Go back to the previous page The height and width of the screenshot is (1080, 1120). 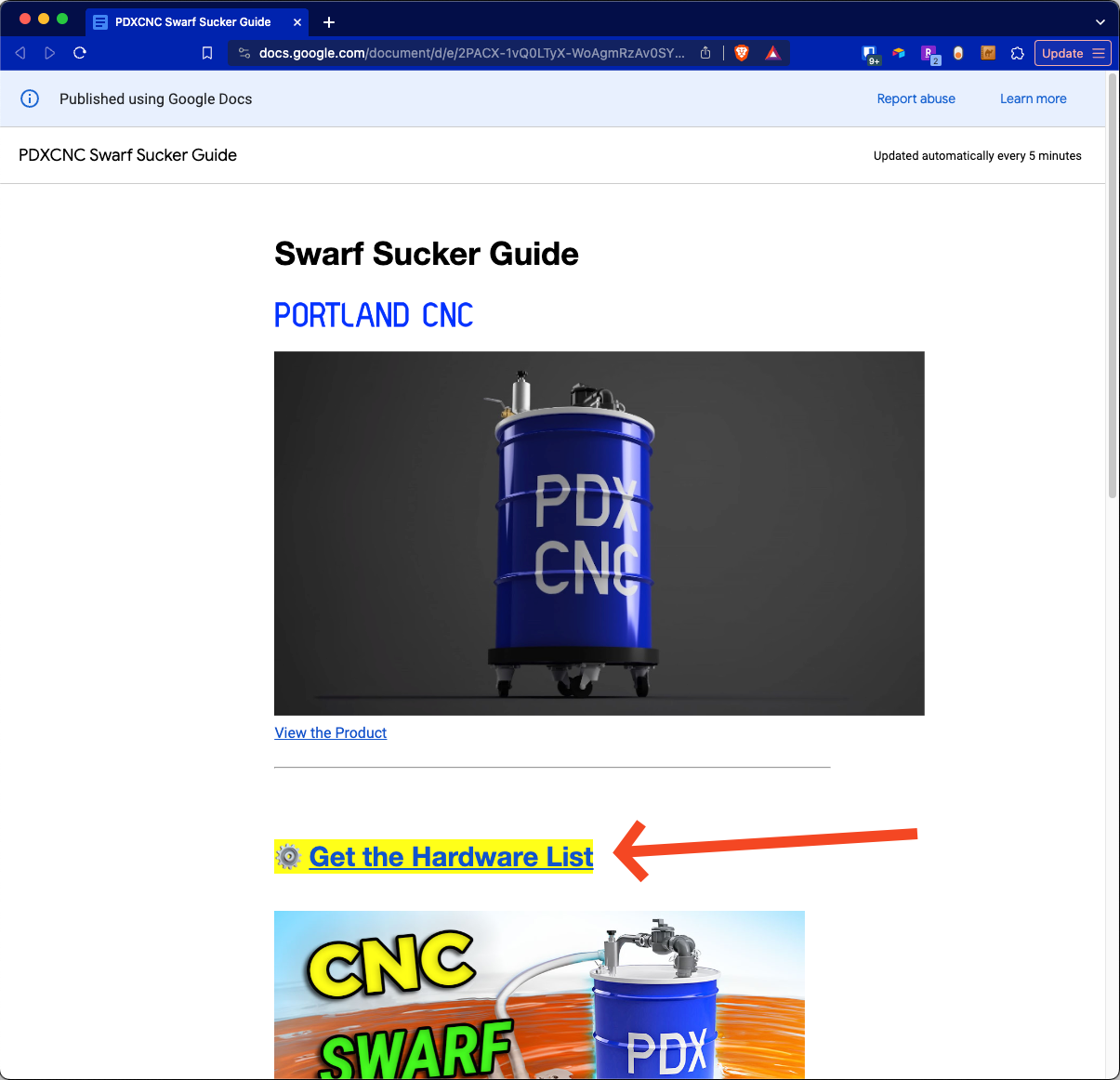click(x=20, y=53)
